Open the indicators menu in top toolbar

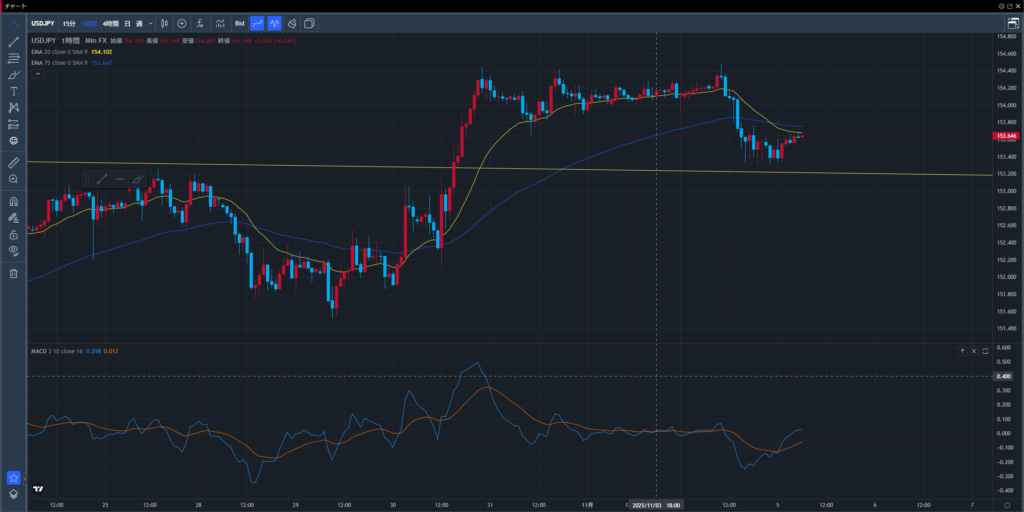(x=201, y=23)
